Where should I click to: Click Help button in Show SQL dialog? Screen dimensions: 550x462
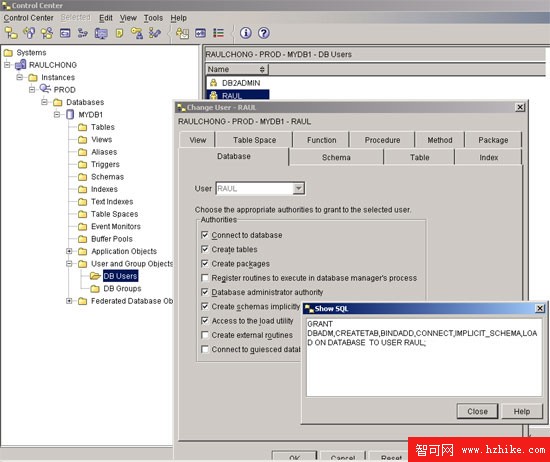pos(522,411)
